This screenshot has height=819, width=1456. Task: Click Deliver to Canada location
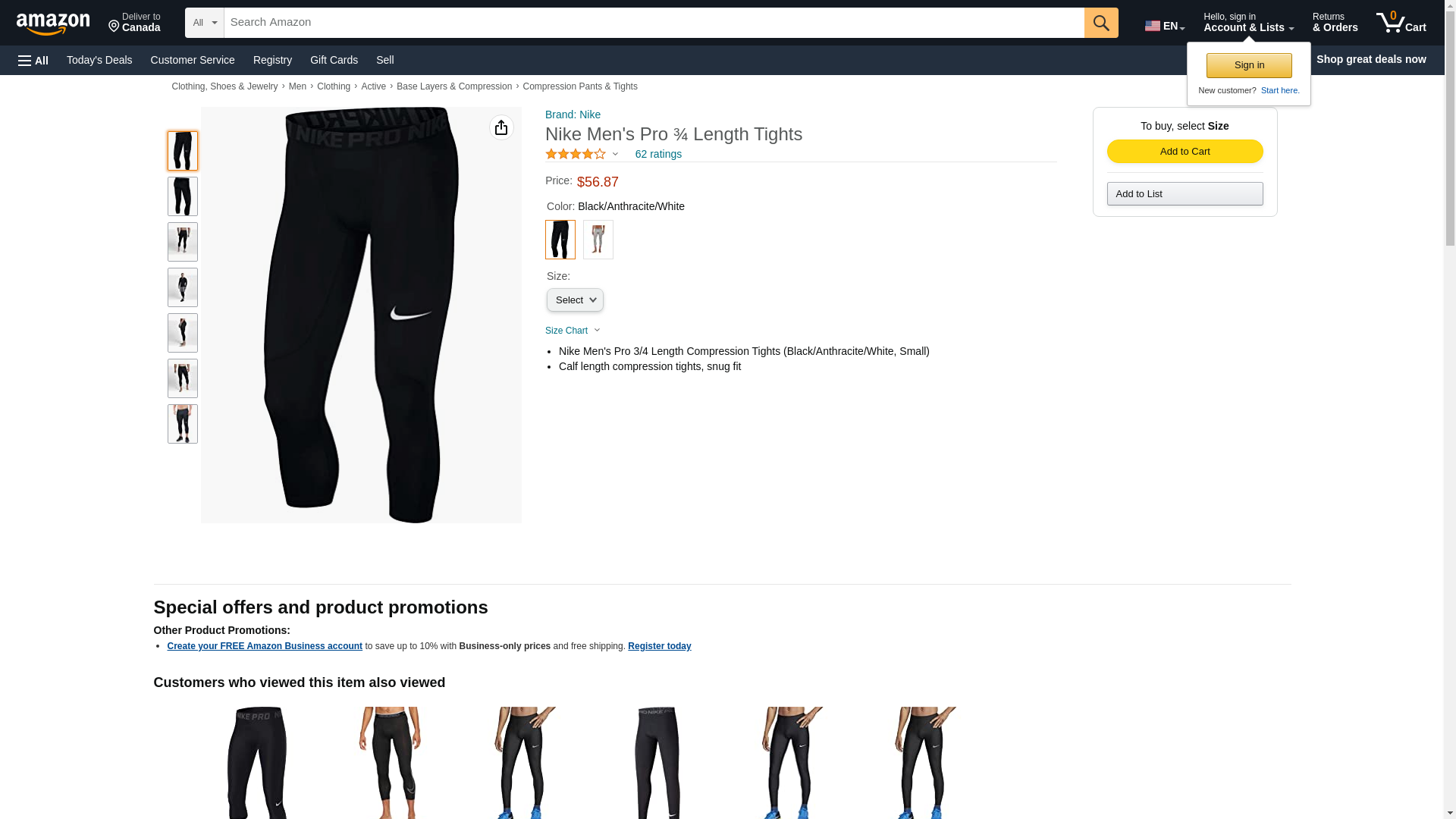pyautogui.click(x=134, y=23)
